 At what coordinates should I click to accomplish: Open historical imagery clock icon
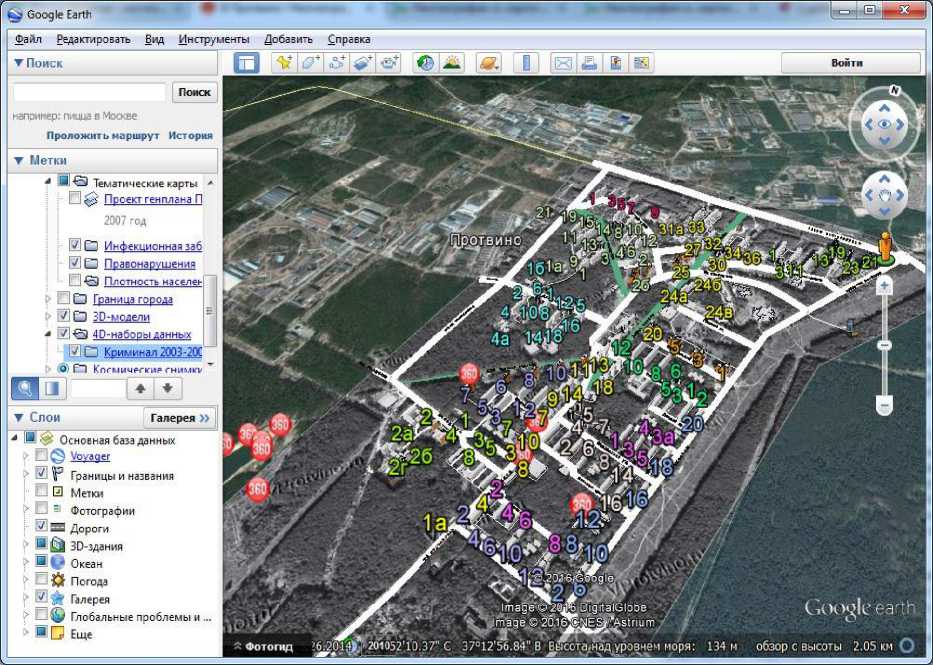[426, 63]
